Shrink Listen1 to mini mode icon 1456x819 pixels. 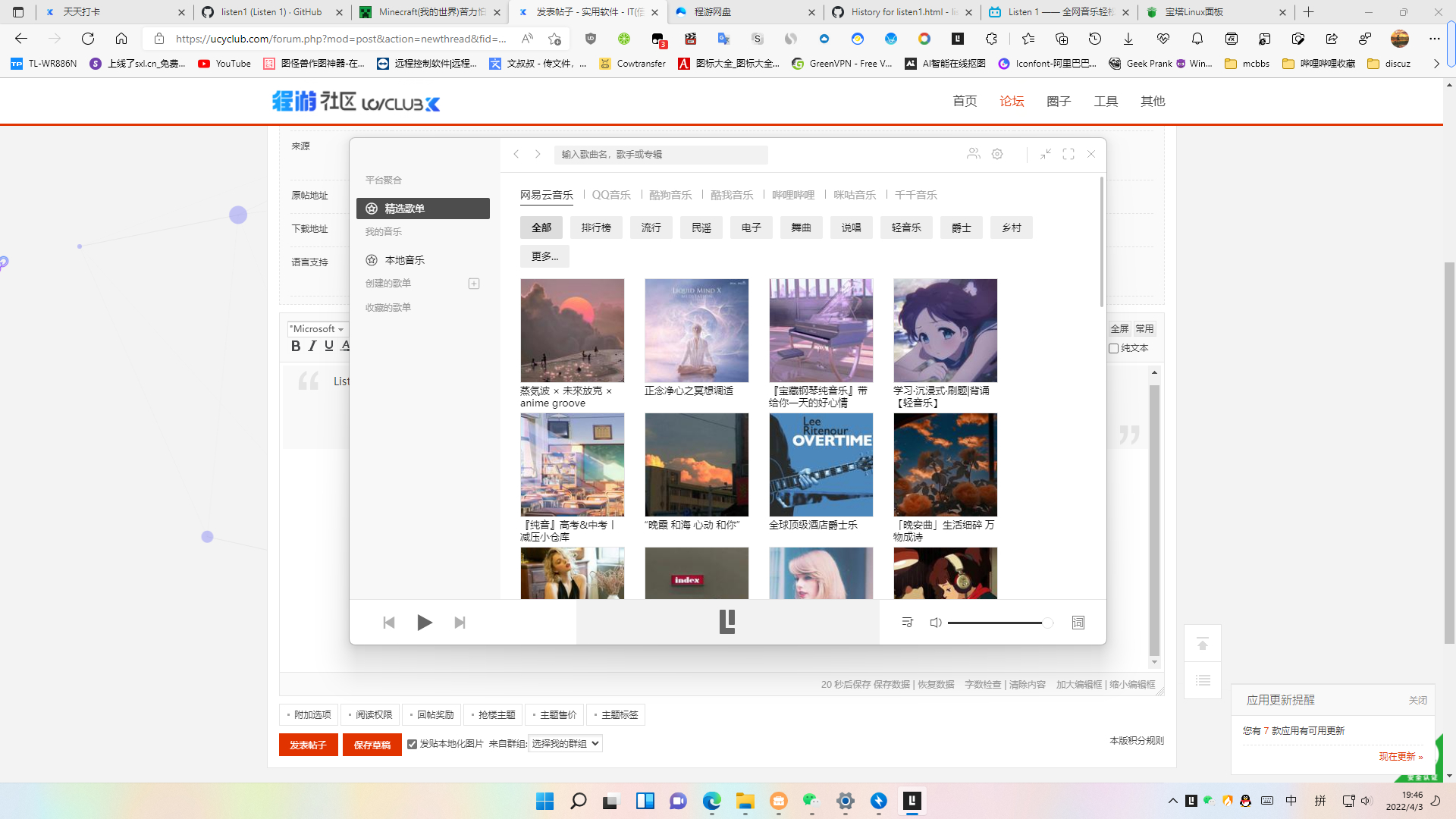coord(1046,154)
